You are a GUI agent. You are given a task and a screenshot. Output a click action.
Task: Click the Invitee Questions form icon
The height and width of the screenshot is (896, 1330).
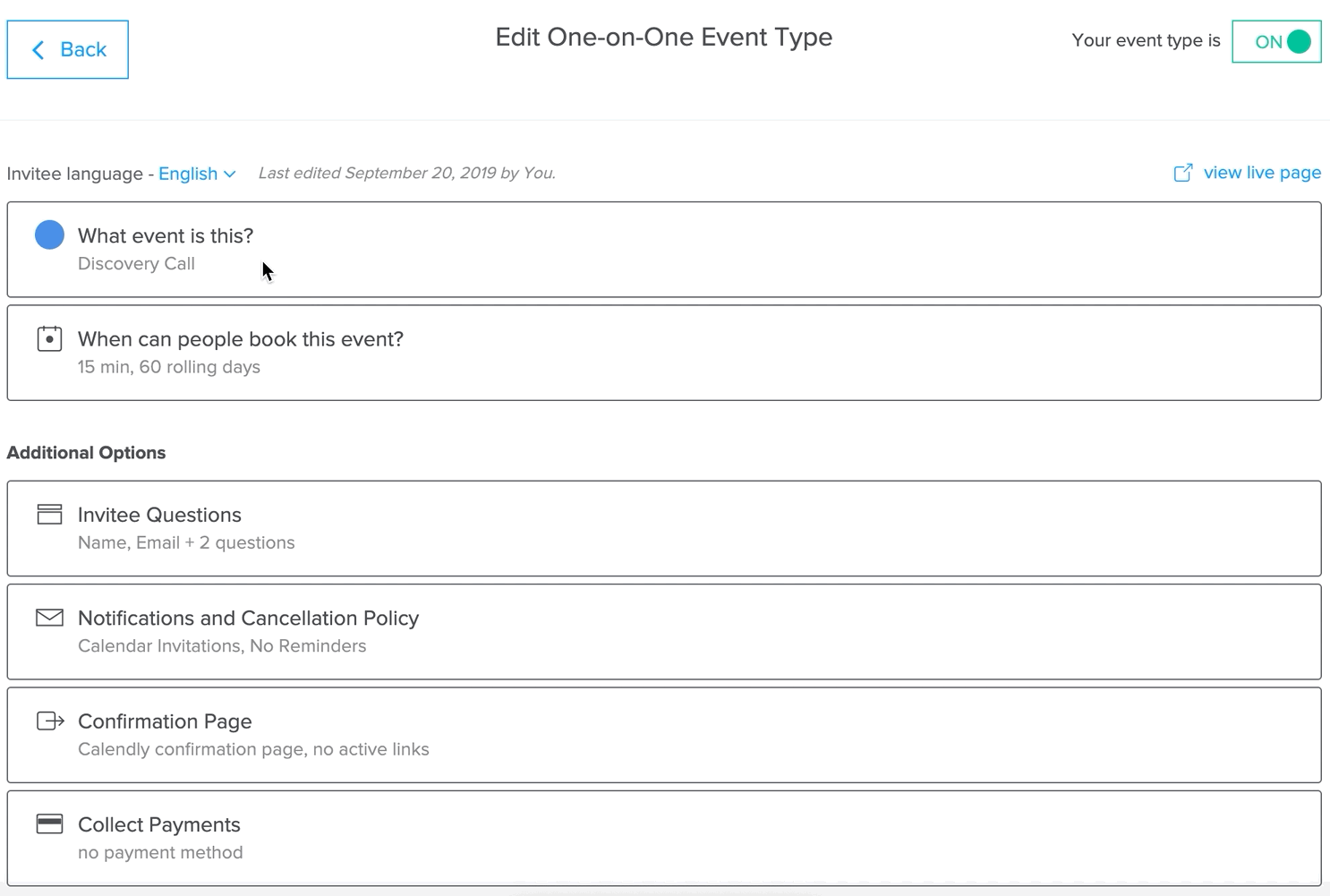pyautogui.click(x=49, y=514)
